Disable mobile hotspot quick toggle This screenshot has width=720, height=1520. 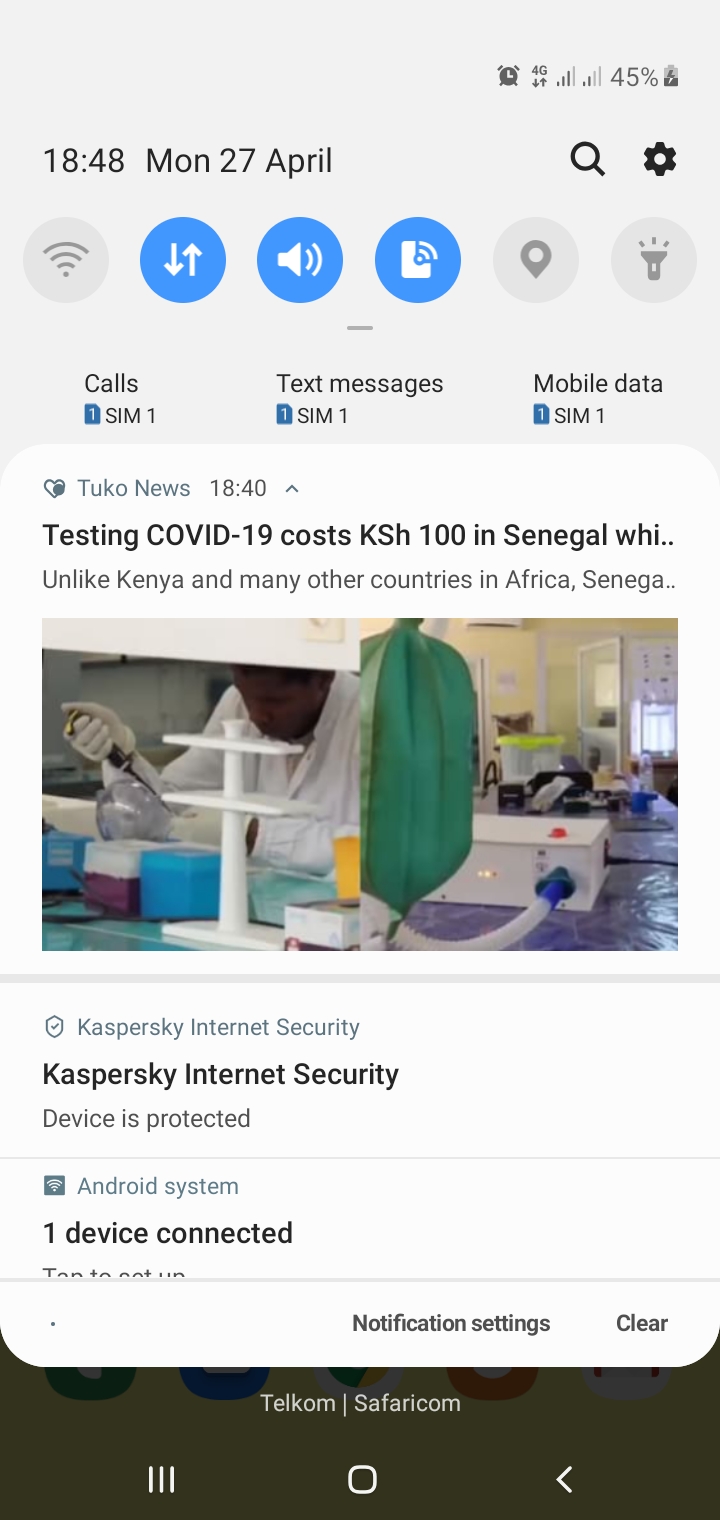[x=418, y=260]
